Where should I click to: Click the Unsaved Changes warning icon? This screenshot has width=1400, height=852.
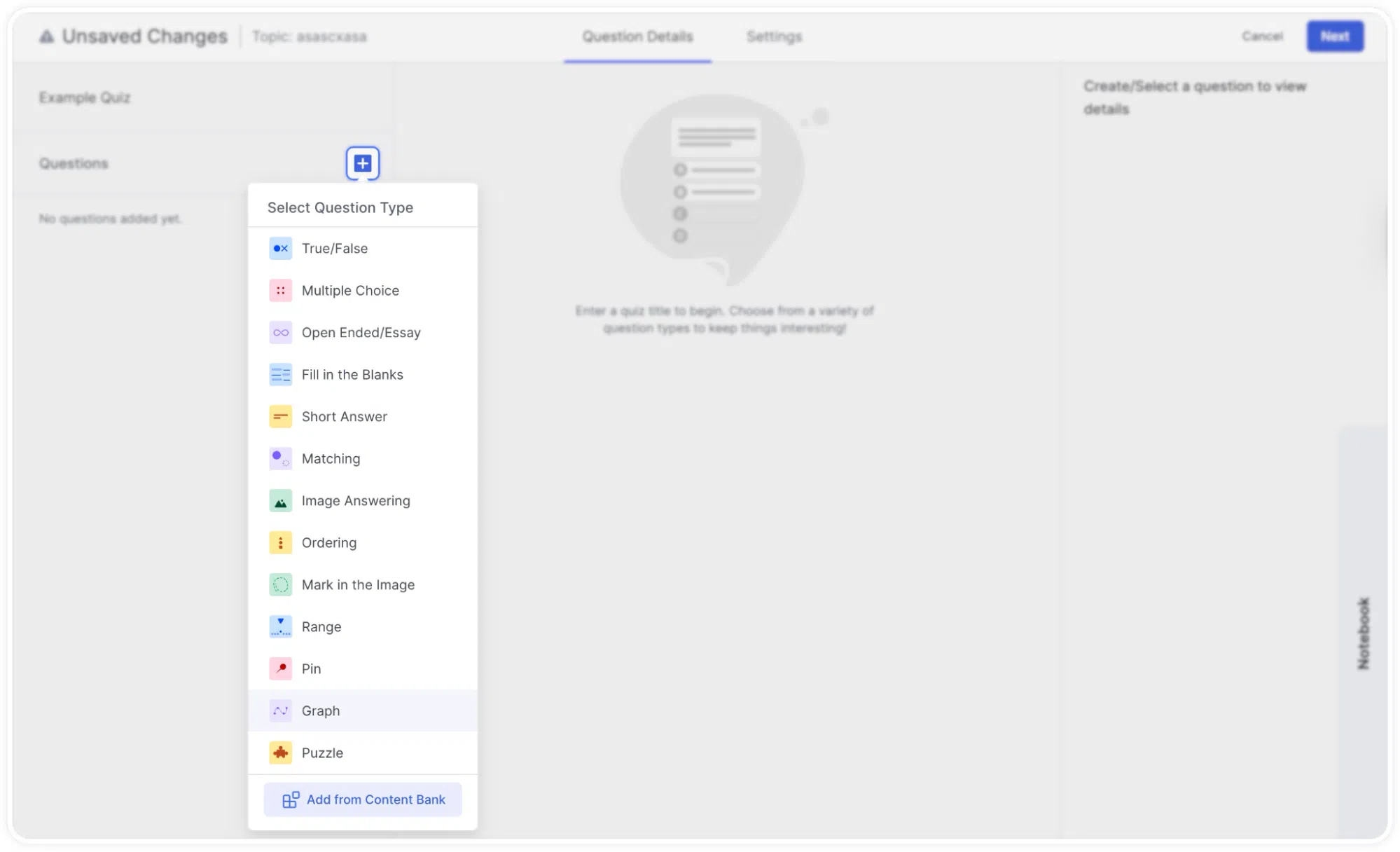pyautogui.click(x=46, y=36)
